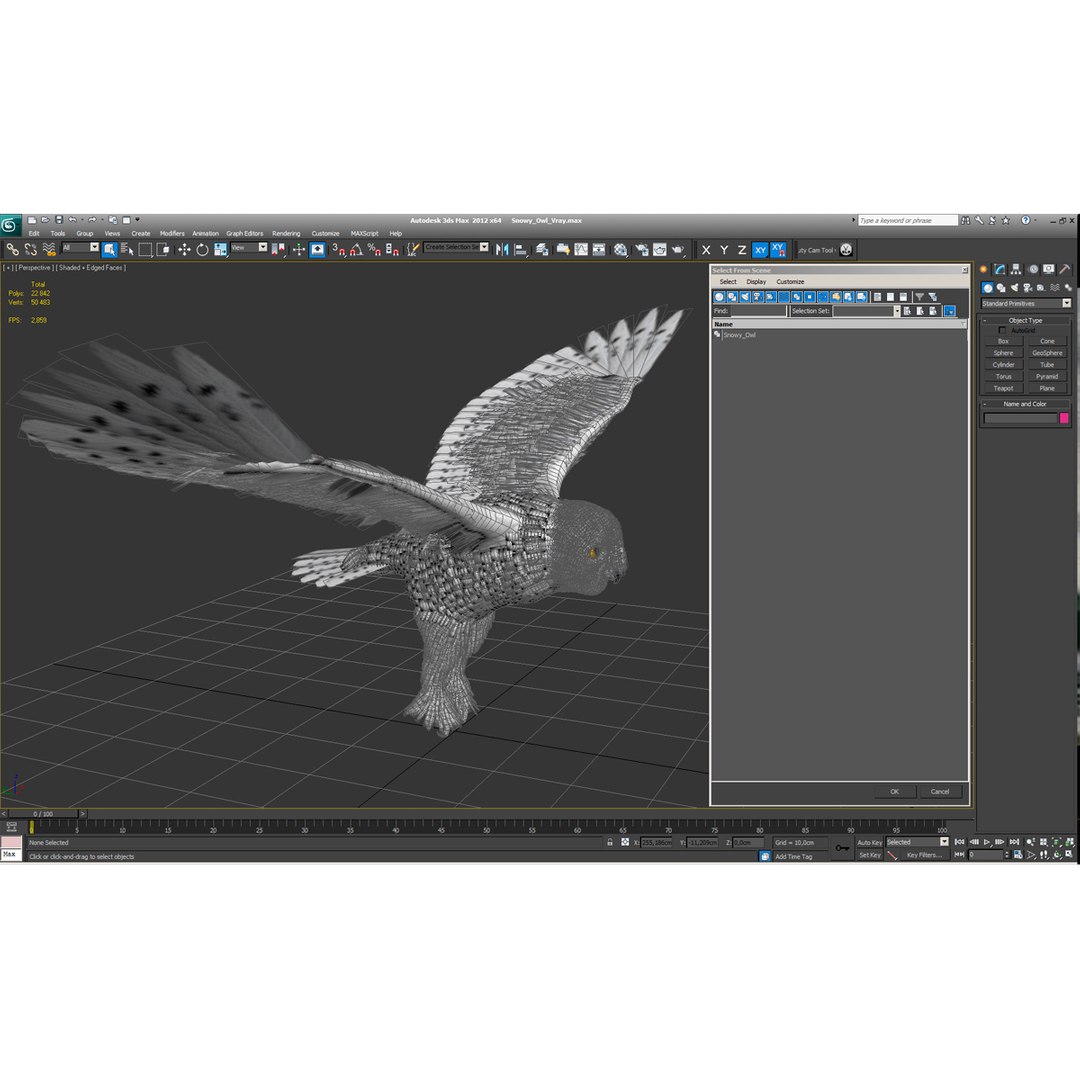Viewport: 1080px width, 1080px height.
Task: Select Snowy_Owl in the scene list
Action: 739,335
